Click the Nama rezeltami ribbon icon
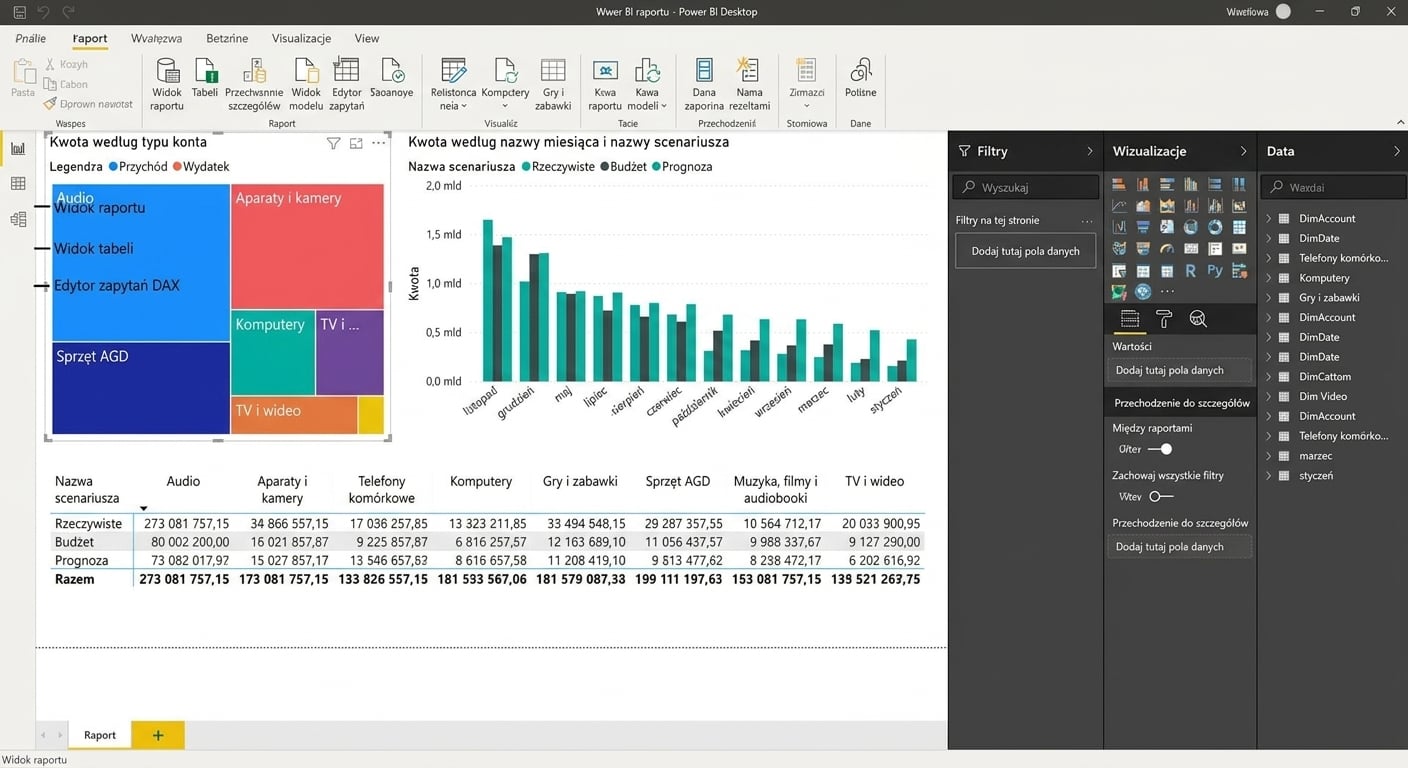The image size is (1408, 768). pos(749,84)
